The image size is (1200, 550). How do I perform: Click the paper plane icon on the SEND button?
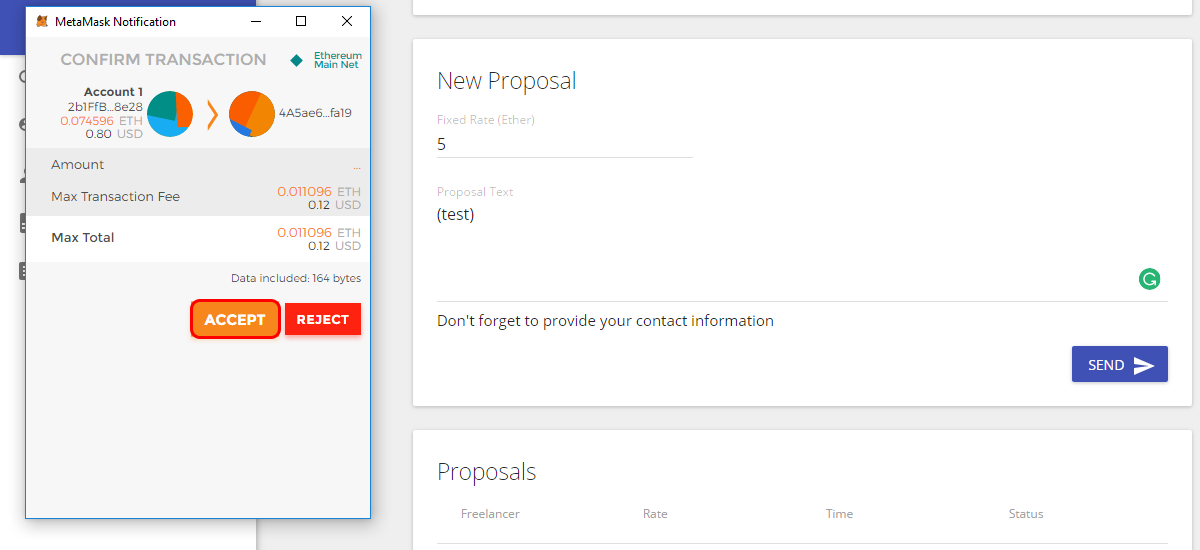[1144, 366]
